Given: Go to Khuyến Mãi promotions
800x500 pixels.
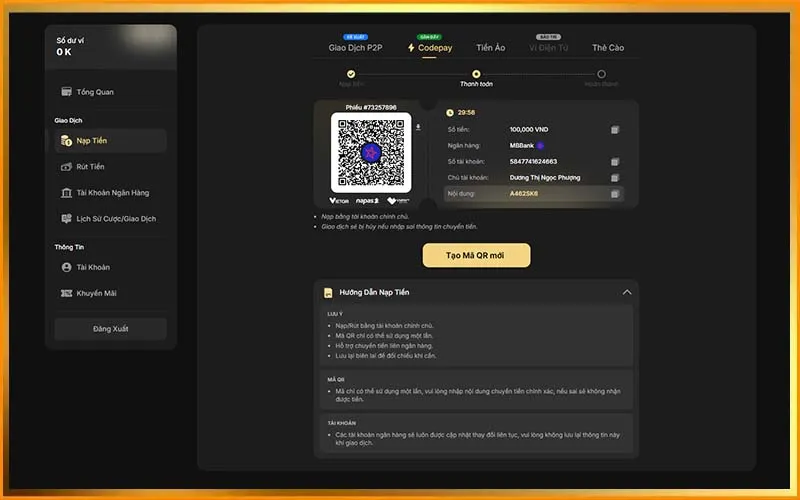Looking at the screenshot, I should click(x=110, y=293).
